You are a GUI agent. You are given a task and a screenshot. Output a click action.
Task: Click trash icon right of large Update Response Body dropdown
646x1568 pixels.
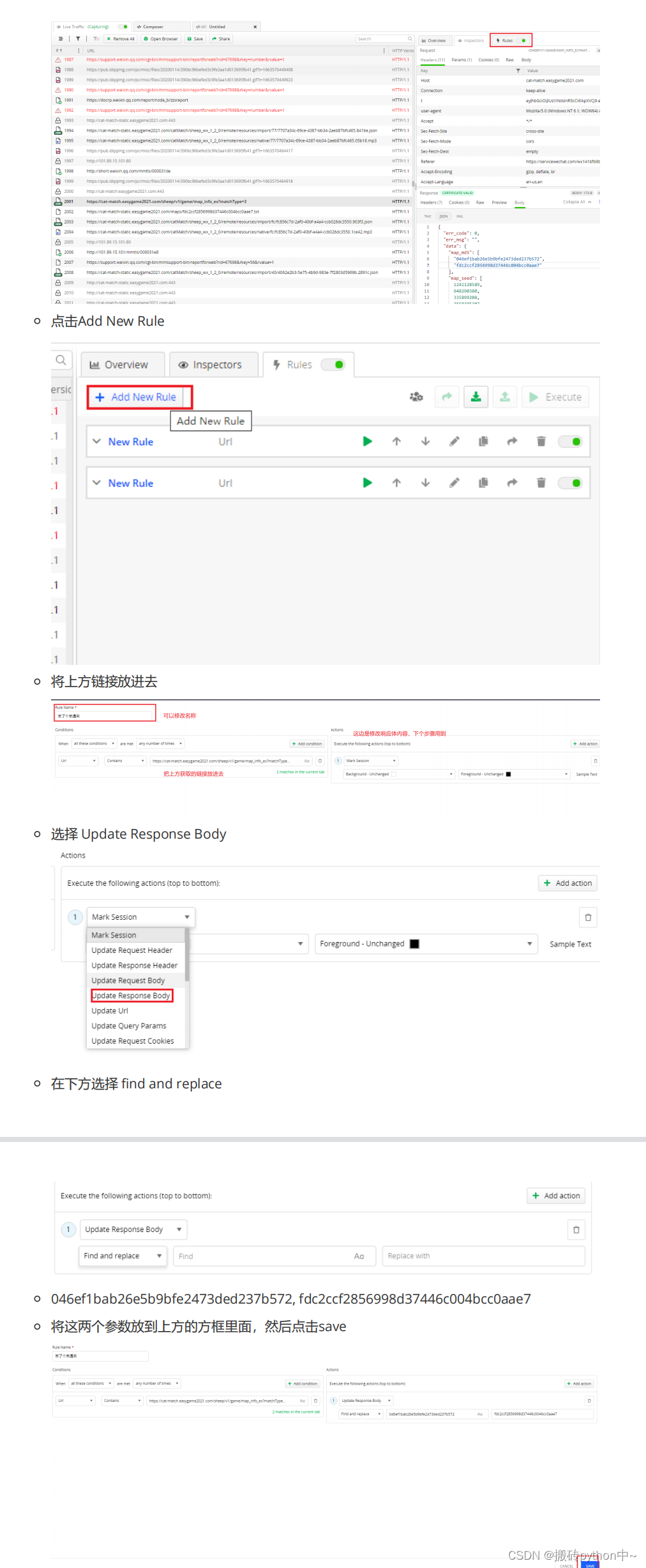click(x=576, y=1229)
